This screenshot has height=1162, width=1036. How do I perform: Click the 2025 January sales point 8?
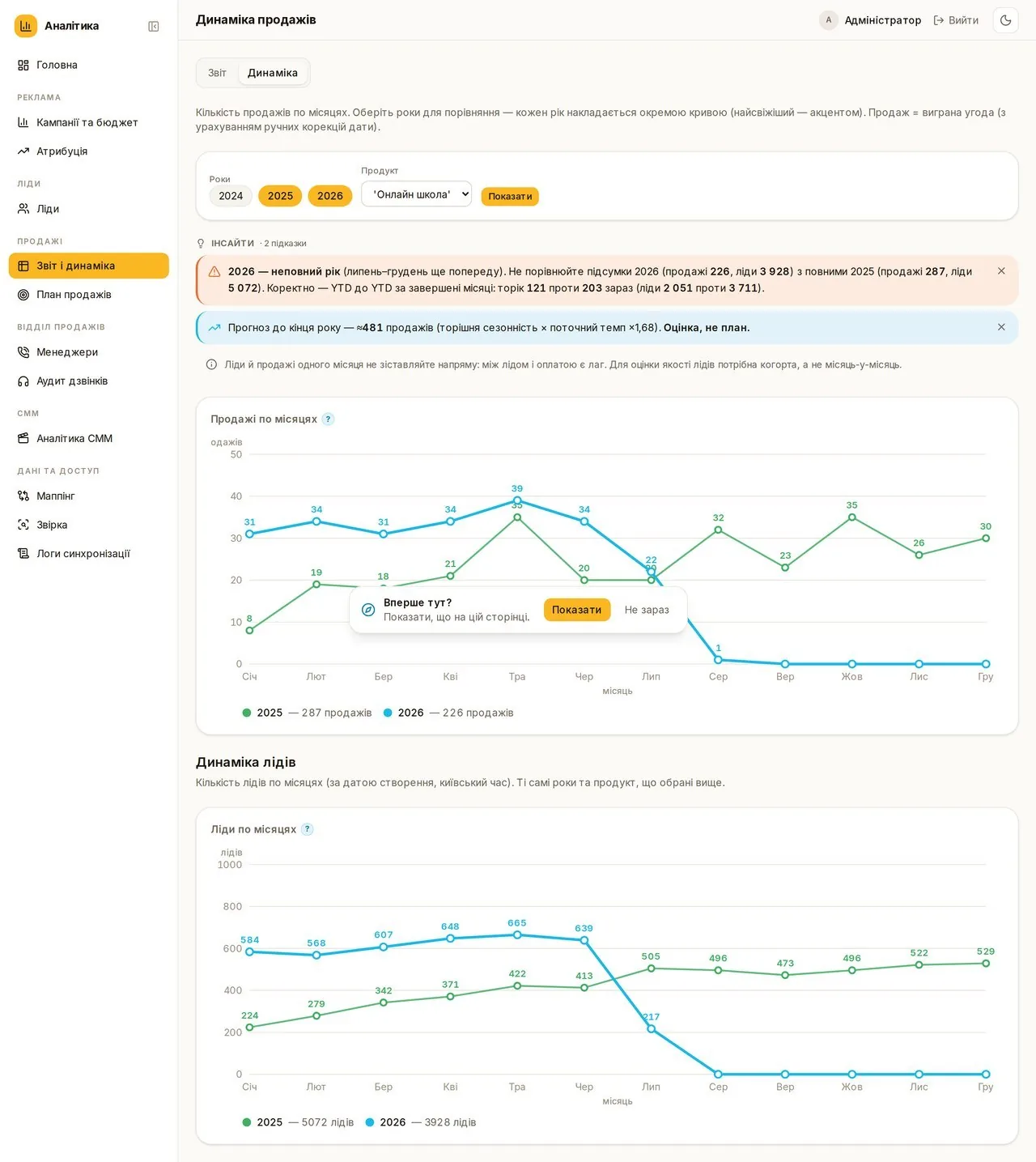(x=249, y=630)
